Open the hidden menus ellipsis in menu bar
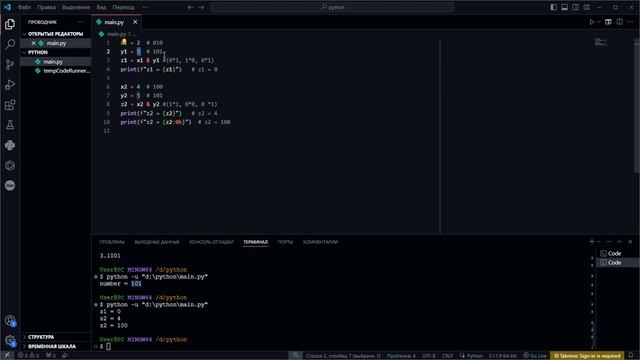 click(x=145, y=7)
